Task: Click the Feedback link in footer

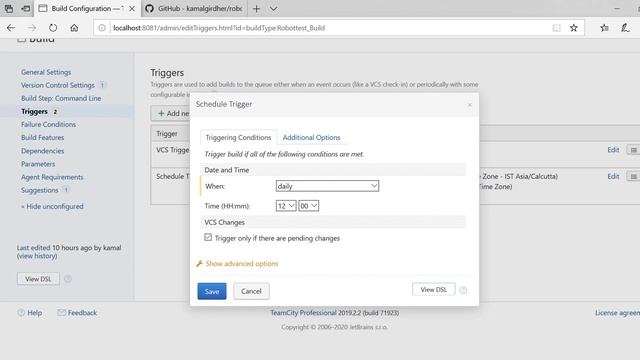Action: pyautogui.click(x=82, y=313)
